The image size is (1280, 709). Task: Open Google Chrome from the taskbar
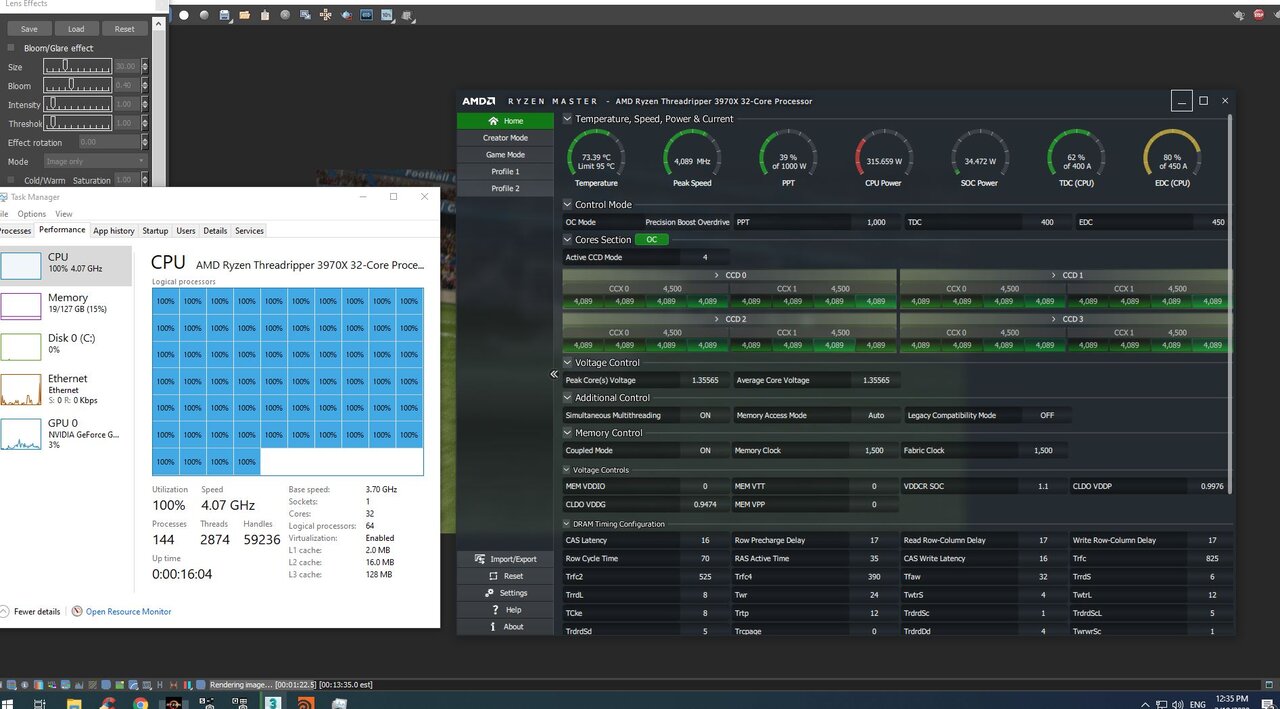[139, 703]
